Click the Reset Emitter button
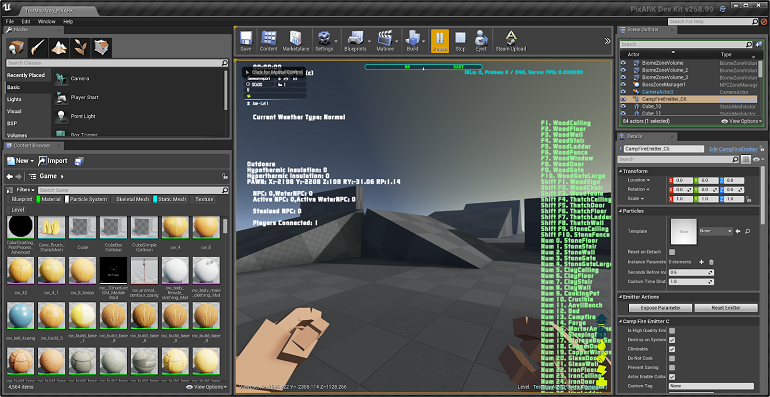 (x=727, y=308)
